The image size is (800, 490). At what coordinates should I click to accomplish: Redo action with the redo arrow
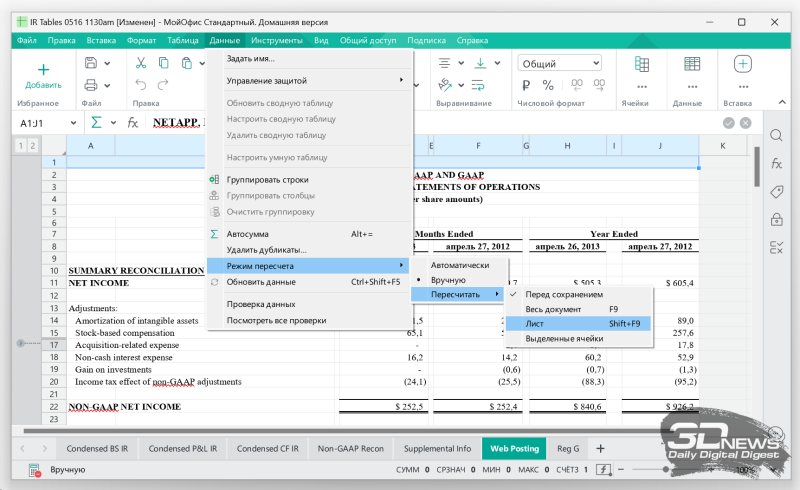(x=163, y=85)
